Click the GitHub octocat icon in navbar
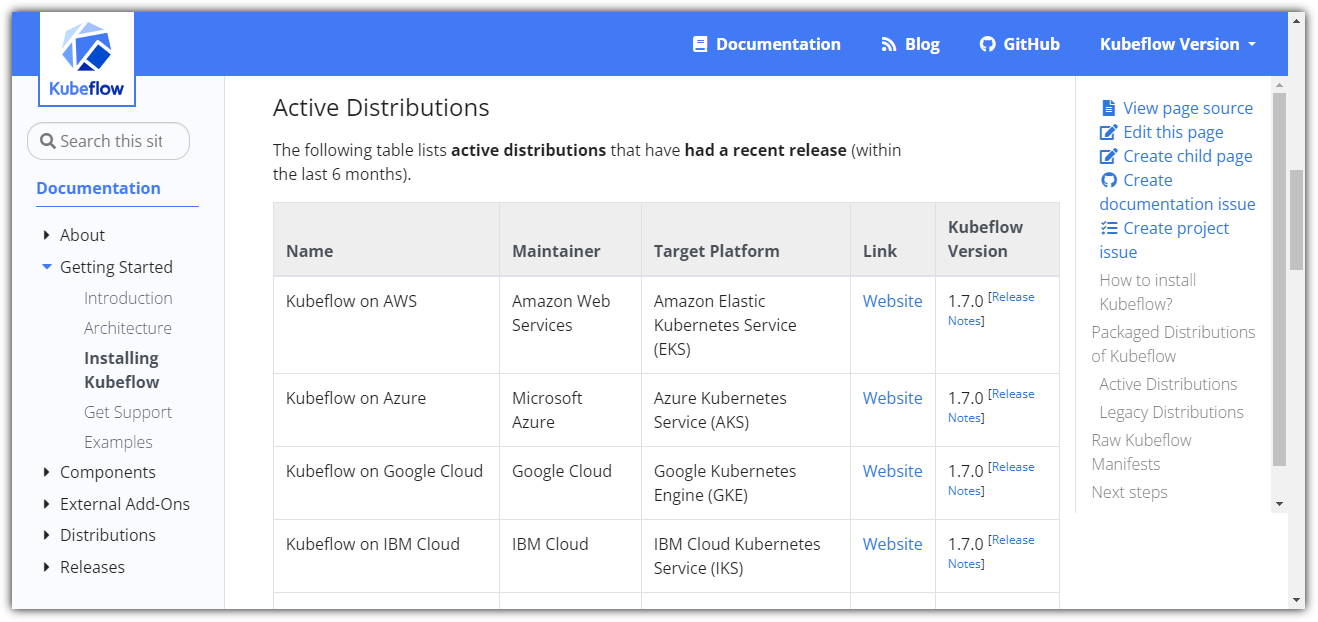The height and width of the screenshot is (622, 1318). pyautogui.click(x=987, y=44)
